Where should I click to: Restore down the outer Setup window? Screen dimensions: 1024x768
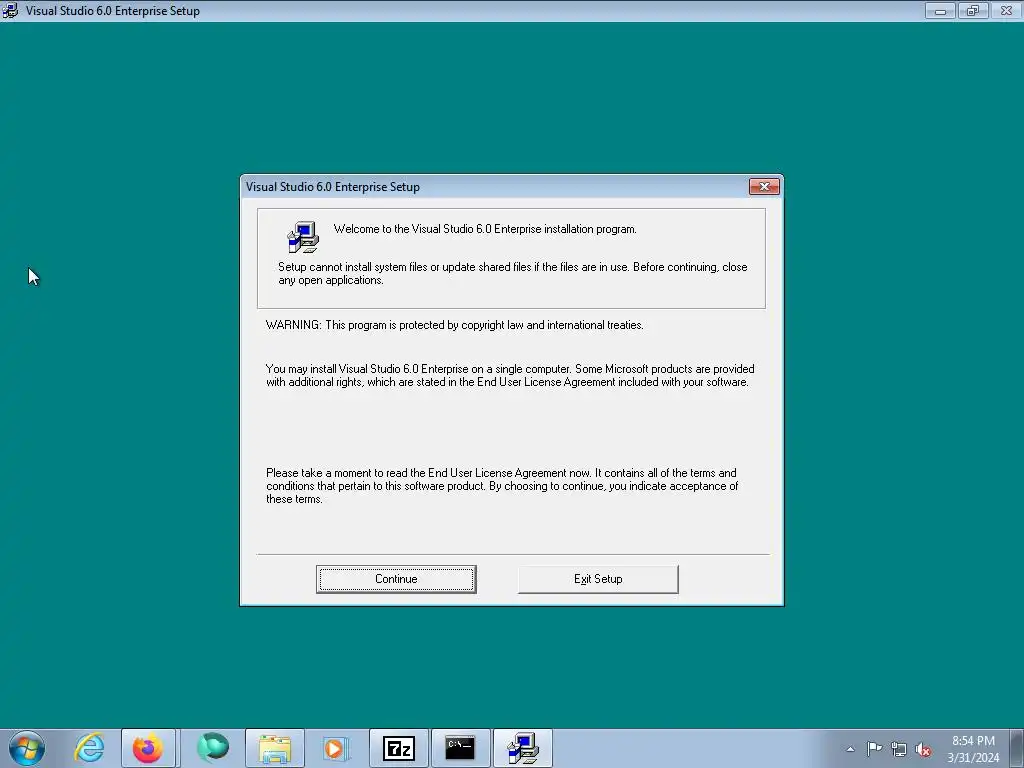(973, 10)
